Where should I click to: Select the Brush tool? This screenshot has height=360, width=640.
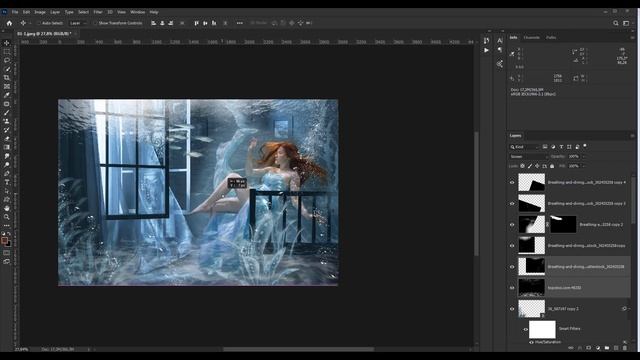point(7,113)
